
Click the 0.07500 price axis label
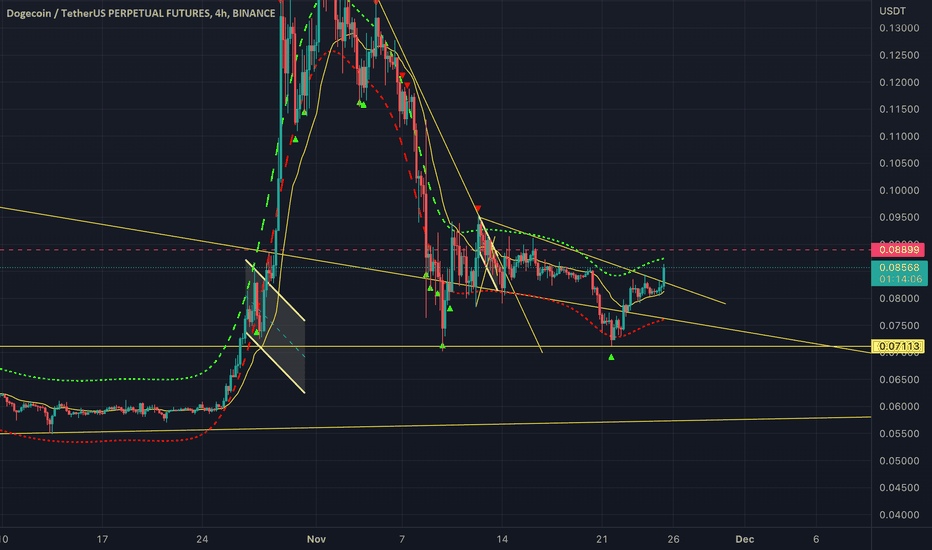pos(899,325)
